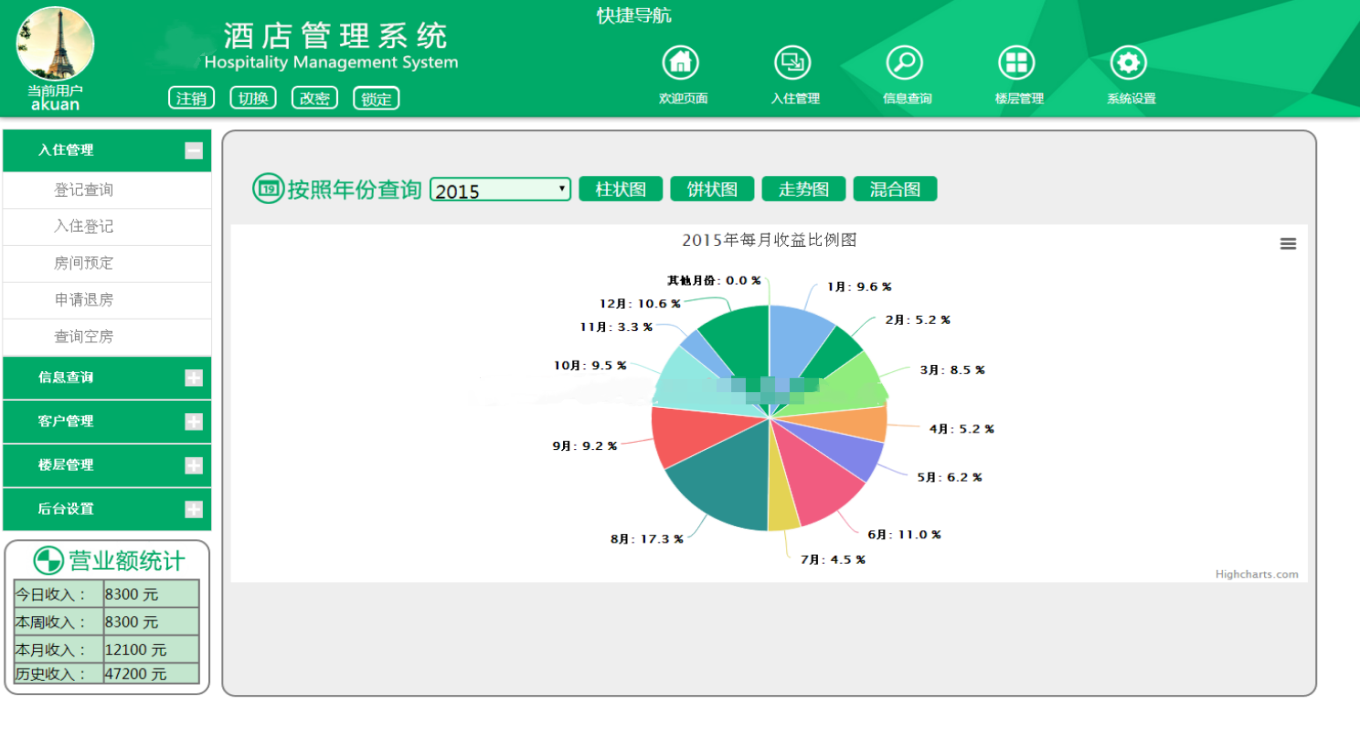Screen dimensions: 1360x737
Task: Switch to the 饼状图 chart view
Action: pos(711,188)
